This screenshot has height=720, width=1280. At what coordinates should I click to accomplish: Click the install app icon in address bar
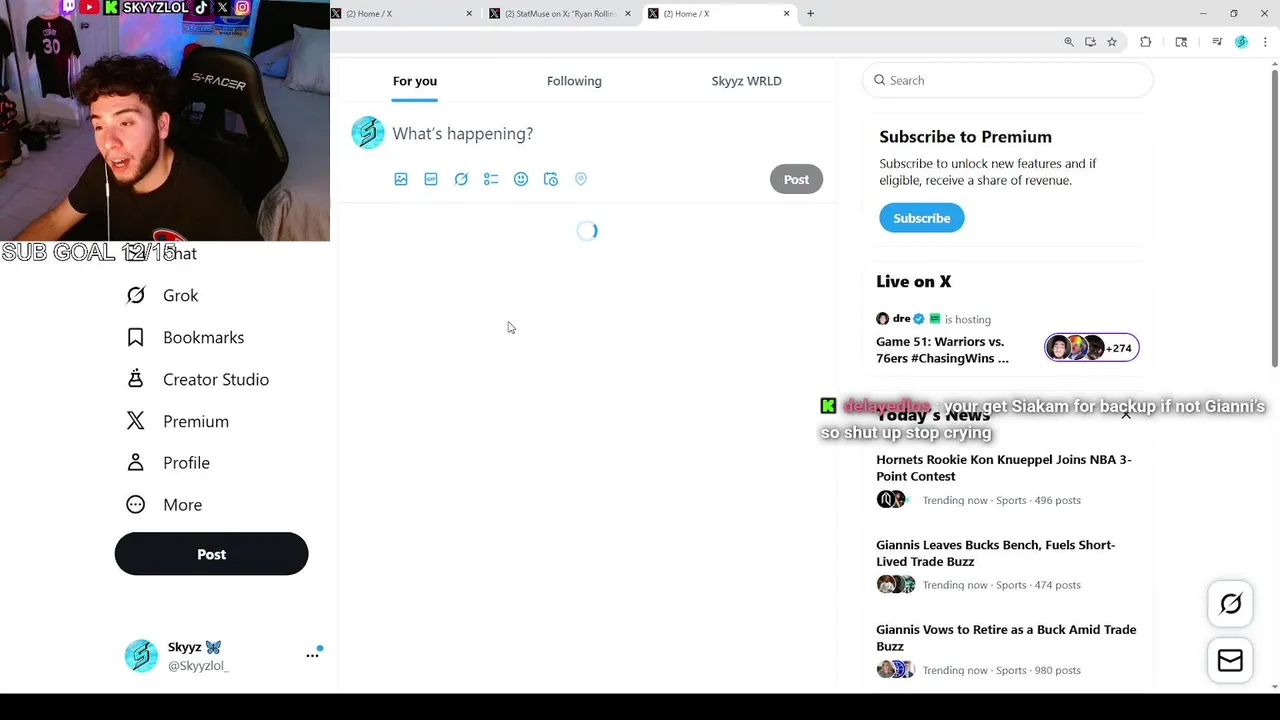tap(1090, 42)
